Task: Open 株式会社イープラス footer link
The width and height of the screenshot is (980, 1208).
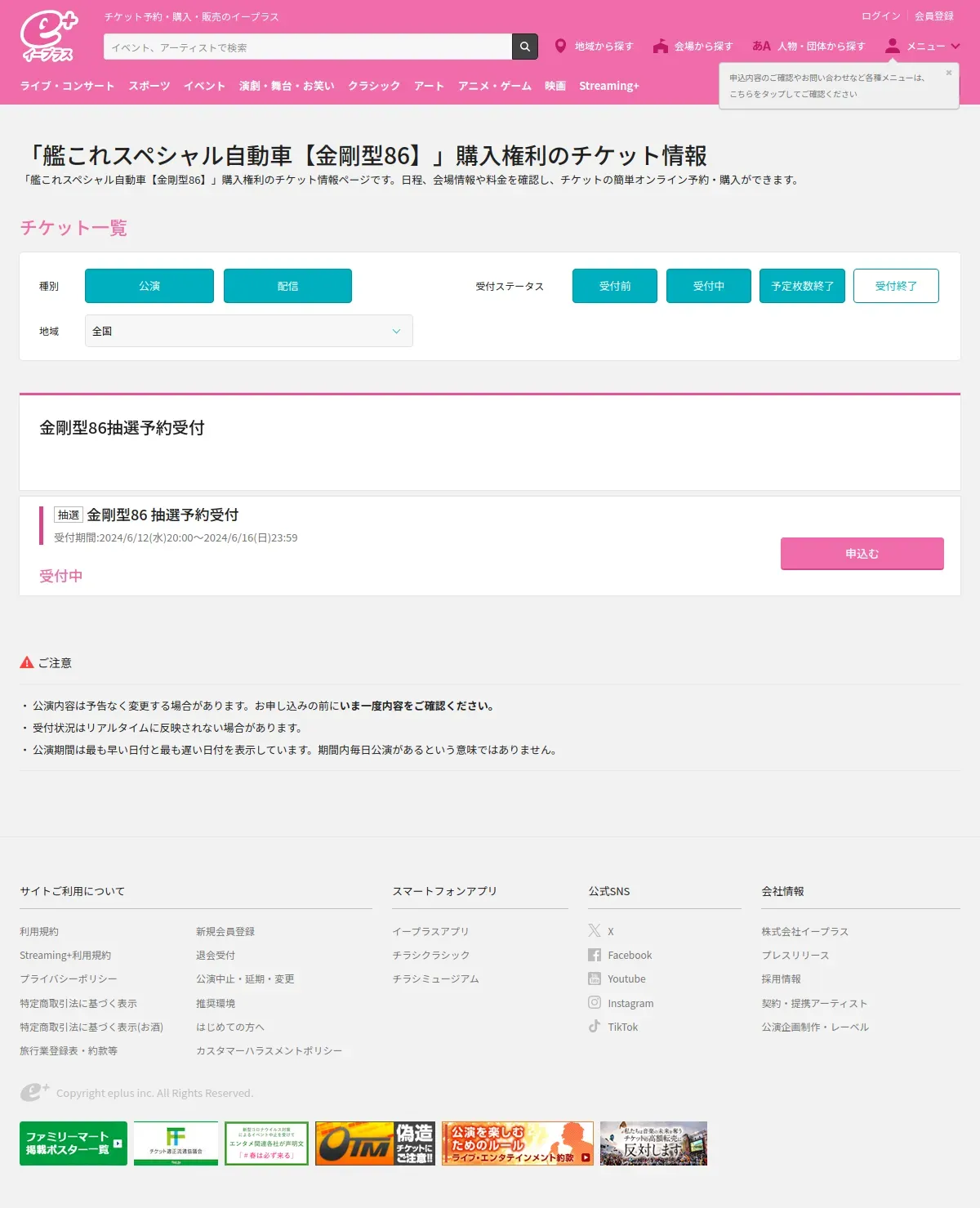Action: 805,931
